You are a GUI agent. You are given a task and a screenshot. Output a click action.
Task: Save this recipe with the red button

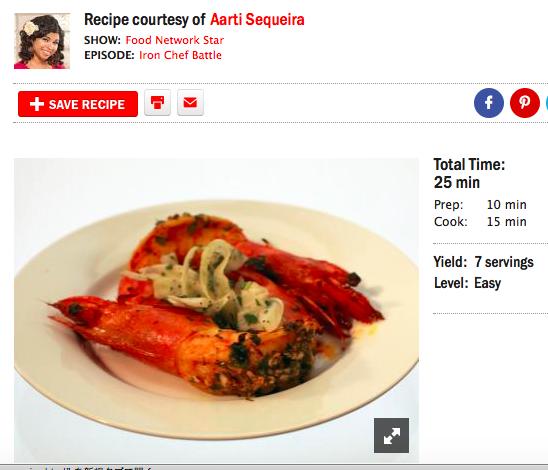78,104
